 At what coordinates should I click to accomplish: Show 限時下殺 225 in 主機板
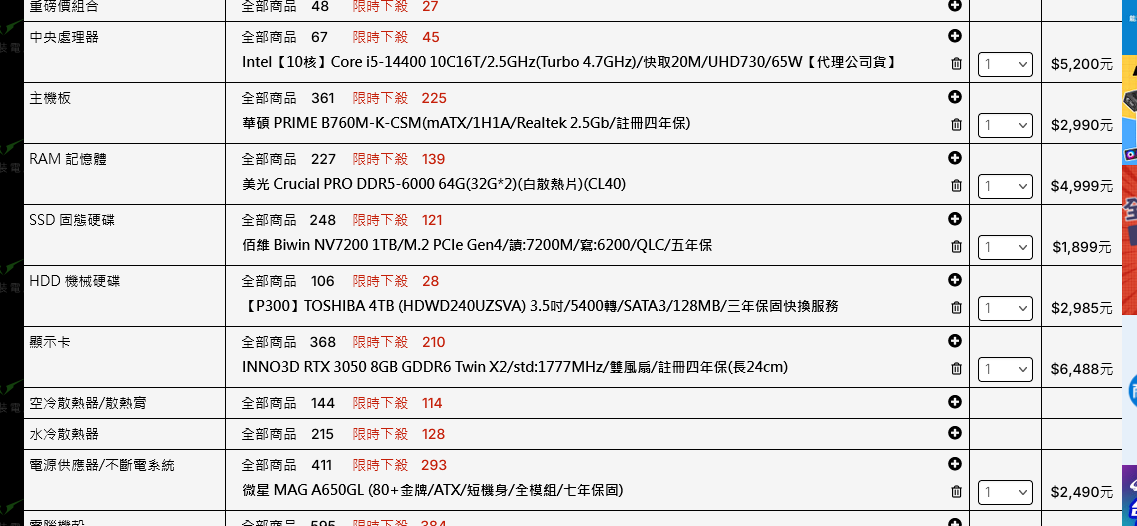[400, 98]
